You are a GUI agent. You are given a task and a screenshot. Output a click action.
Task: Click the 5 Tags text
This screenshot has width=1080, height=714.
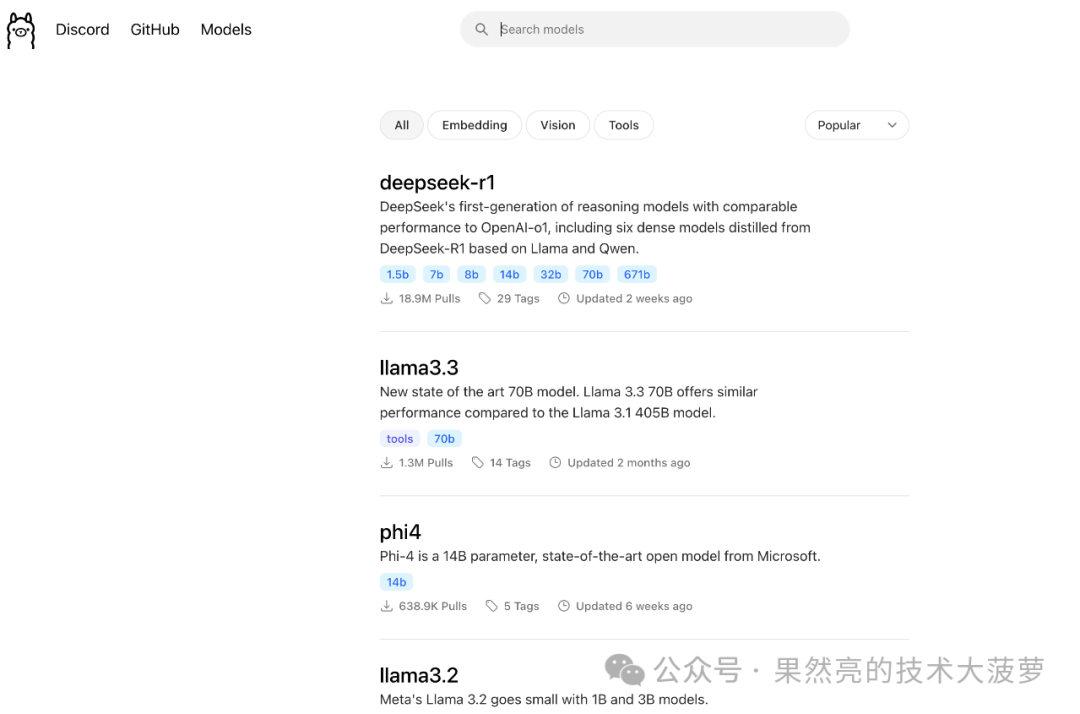point(521,606)
